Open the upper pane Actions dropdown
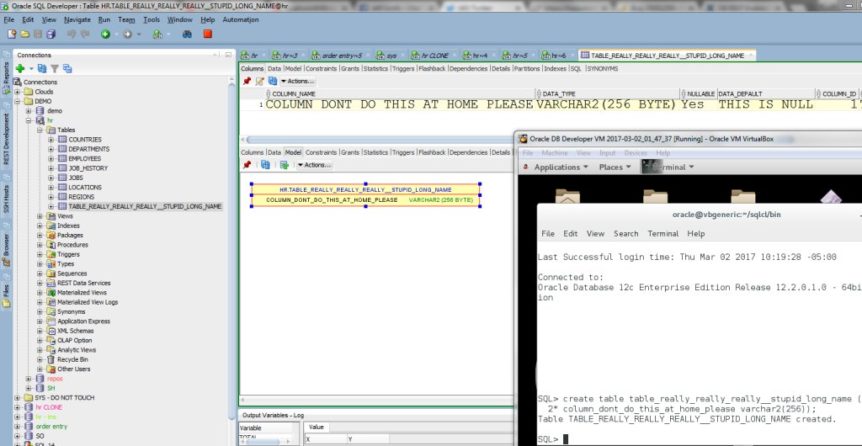 pyautogui.click(x=297, y=80)
